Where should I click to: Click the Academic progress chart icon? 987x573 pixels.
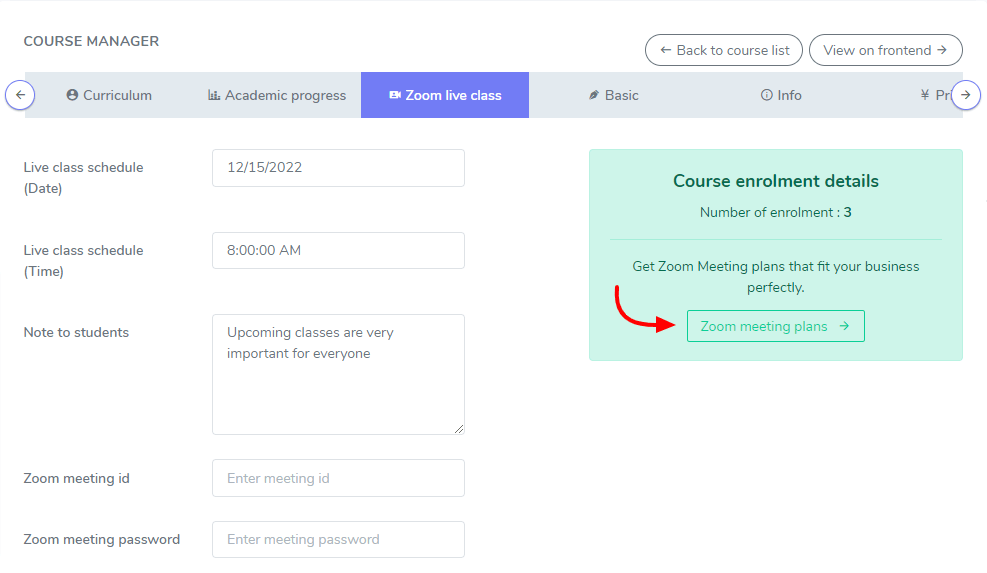point(214,96)
